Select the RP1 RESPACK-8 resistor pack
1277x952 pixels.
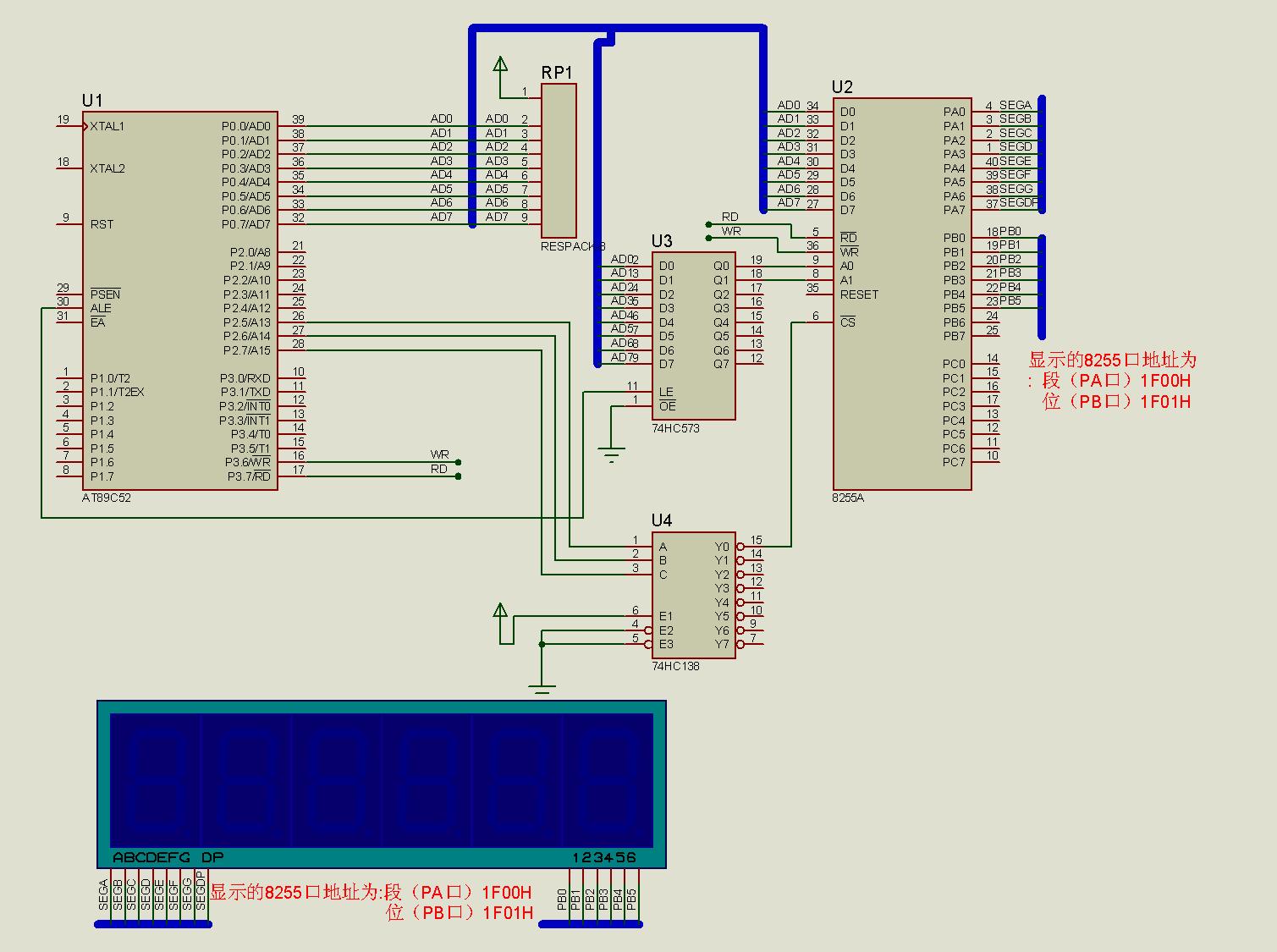(x=559, y=161)
